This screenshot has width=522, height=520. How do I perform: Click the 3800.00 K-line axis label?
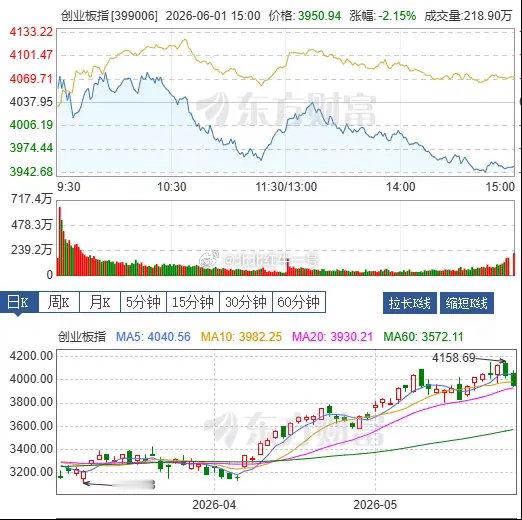(31, 403)
